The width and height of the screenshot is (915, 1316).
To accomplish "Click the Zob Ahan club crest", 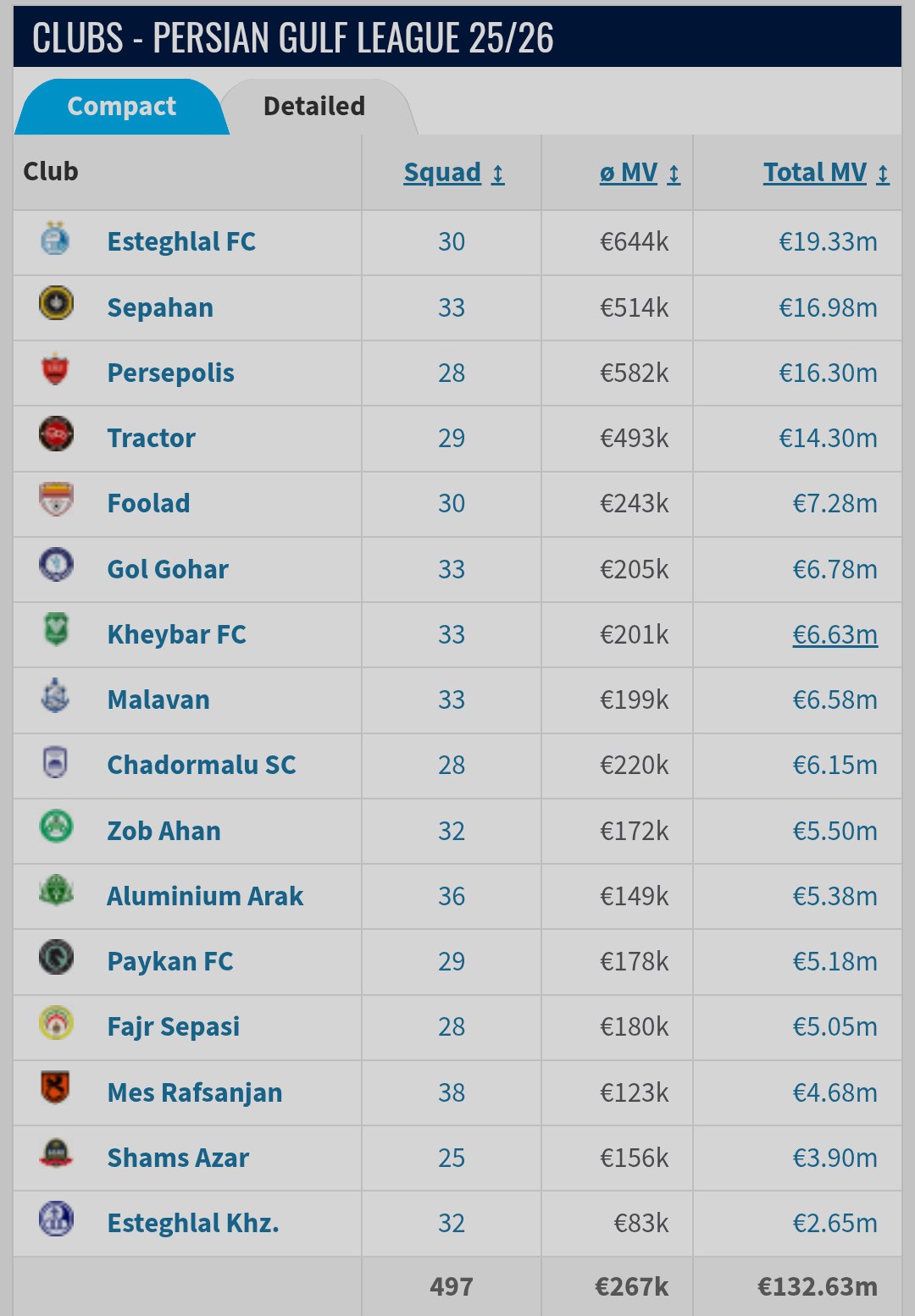I will (56, 827).
